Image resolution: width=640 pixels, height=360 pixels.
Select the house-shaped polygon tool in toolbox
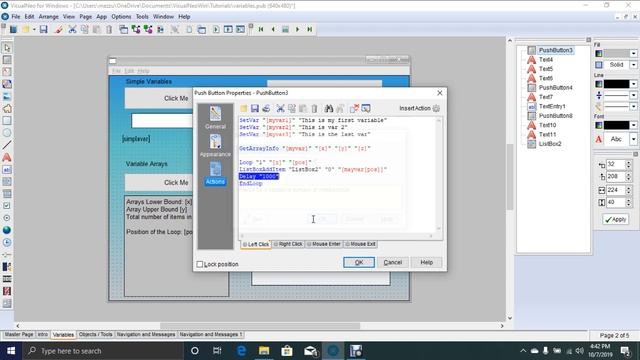(7, 109)
